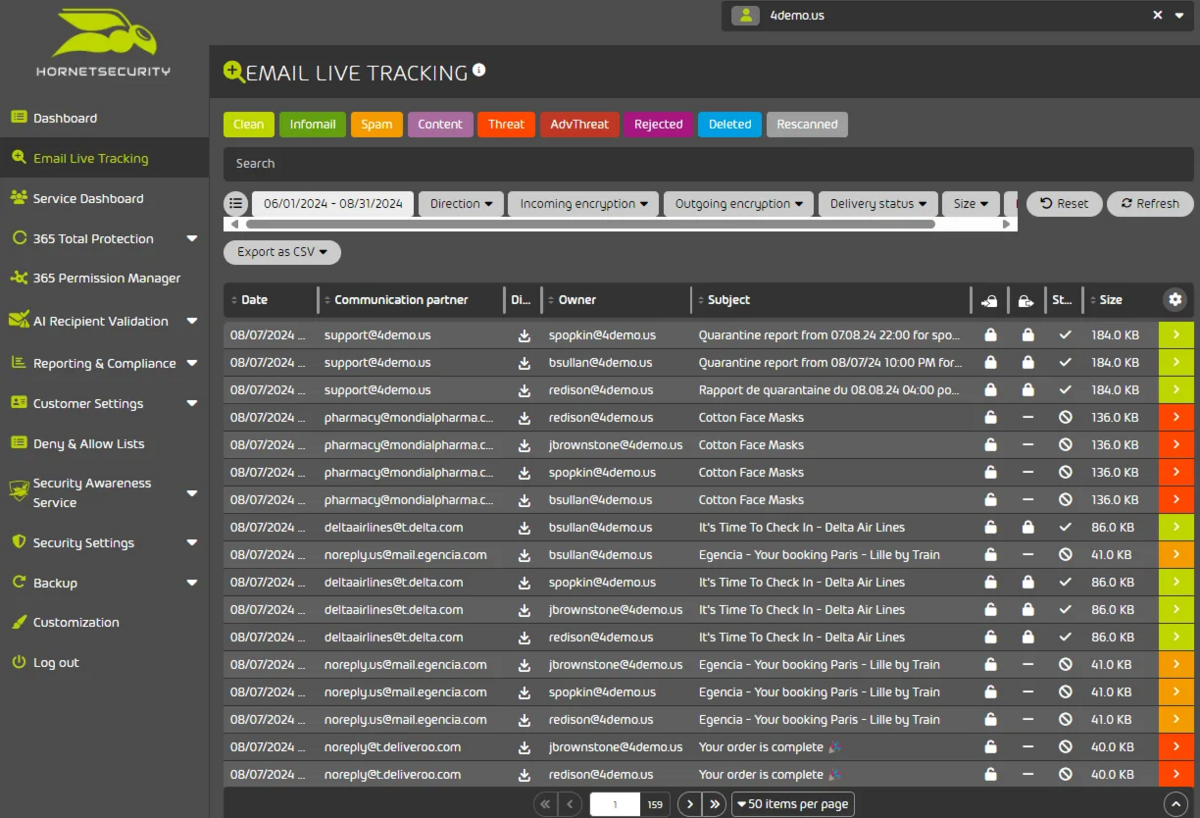Screen dimensions: 1200x818
Task: Open green arrow for first quarantine report row
Action: coord(1175,335)
